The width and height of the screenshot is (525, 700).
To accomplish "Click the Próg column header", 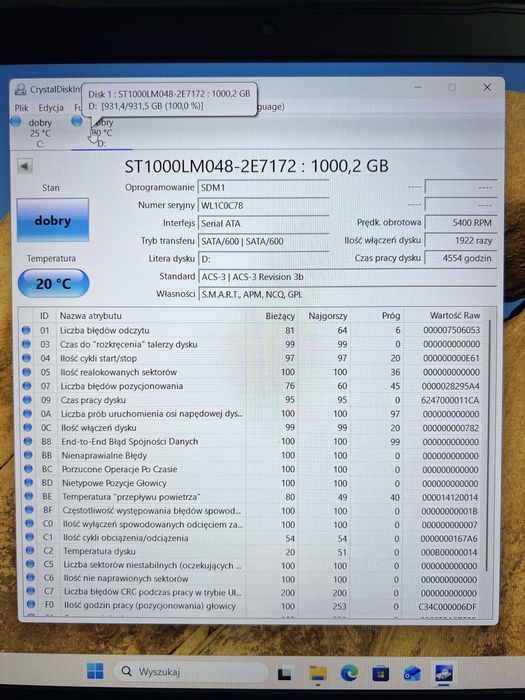I will 376,316.
